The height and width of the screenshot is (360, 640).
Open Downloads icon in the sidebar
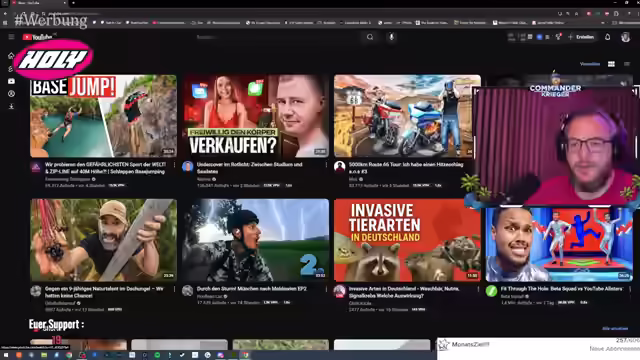[11, 106]
